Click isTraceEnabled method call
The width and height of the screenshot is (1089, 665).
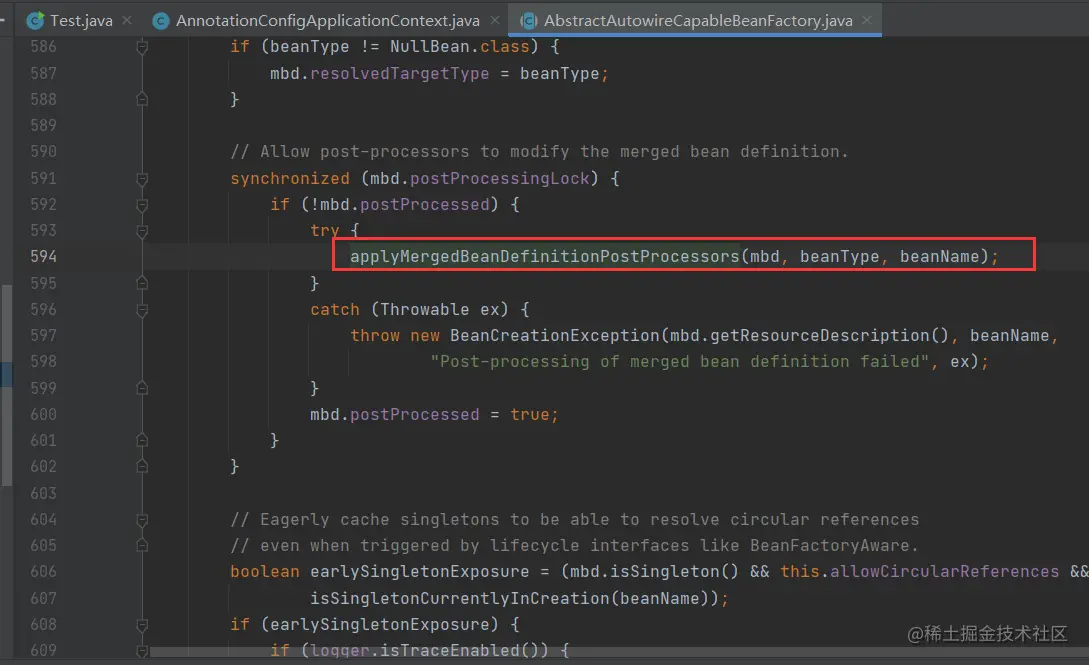click(x=449, y=650)
